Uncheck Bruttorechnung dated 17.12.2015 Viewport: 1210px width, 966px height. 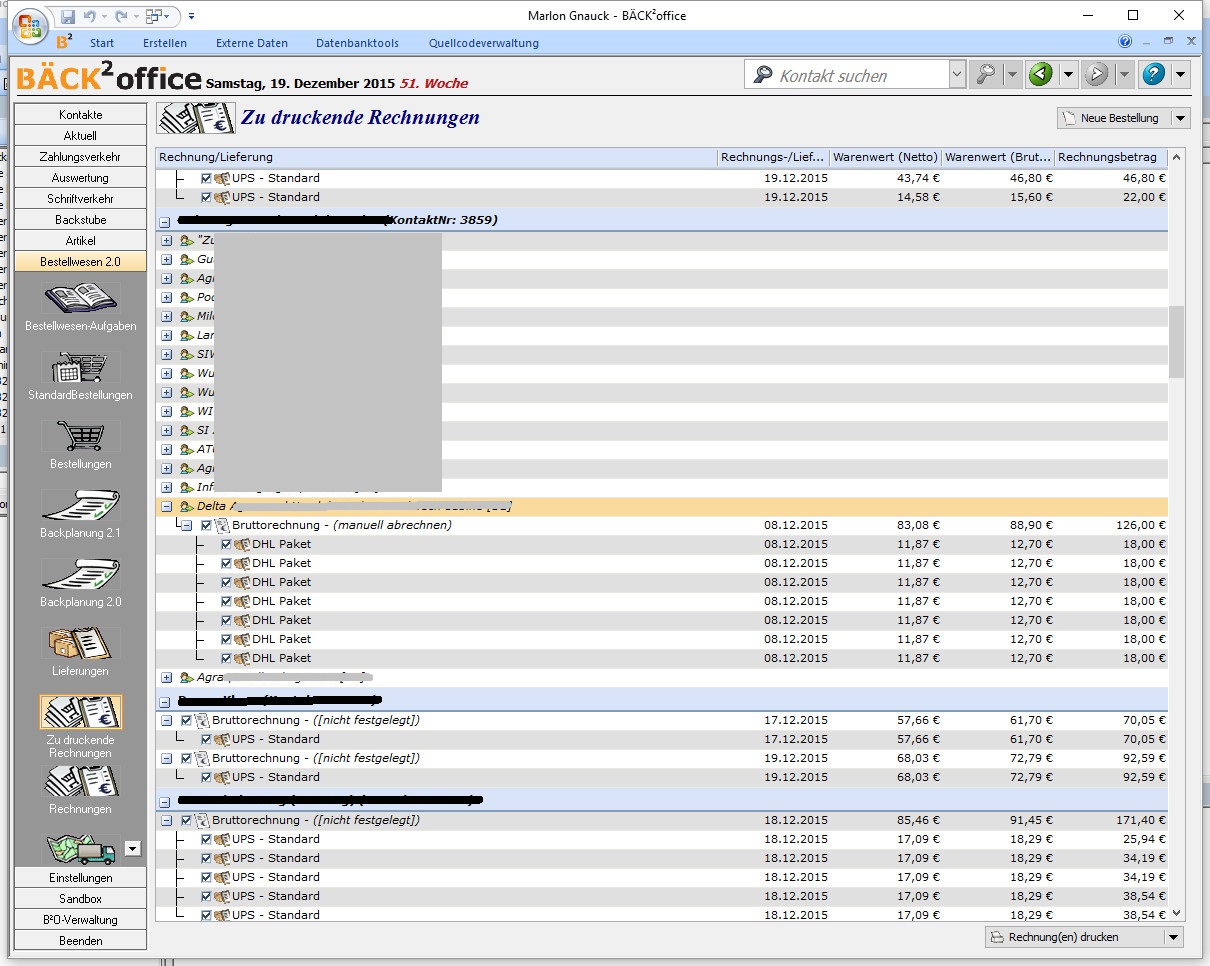click(186, 720)
